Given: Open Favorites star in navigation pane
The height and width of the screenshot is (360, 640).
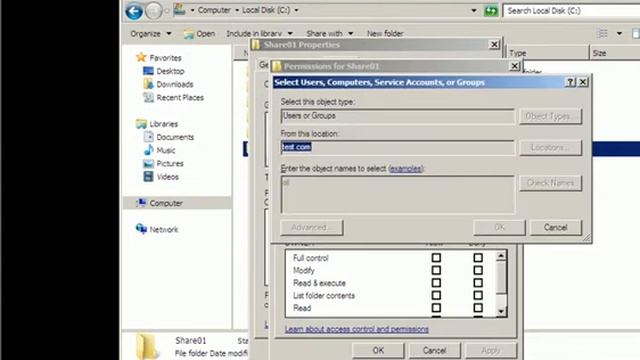Looking at the screenshot, I should click(141, 57).
